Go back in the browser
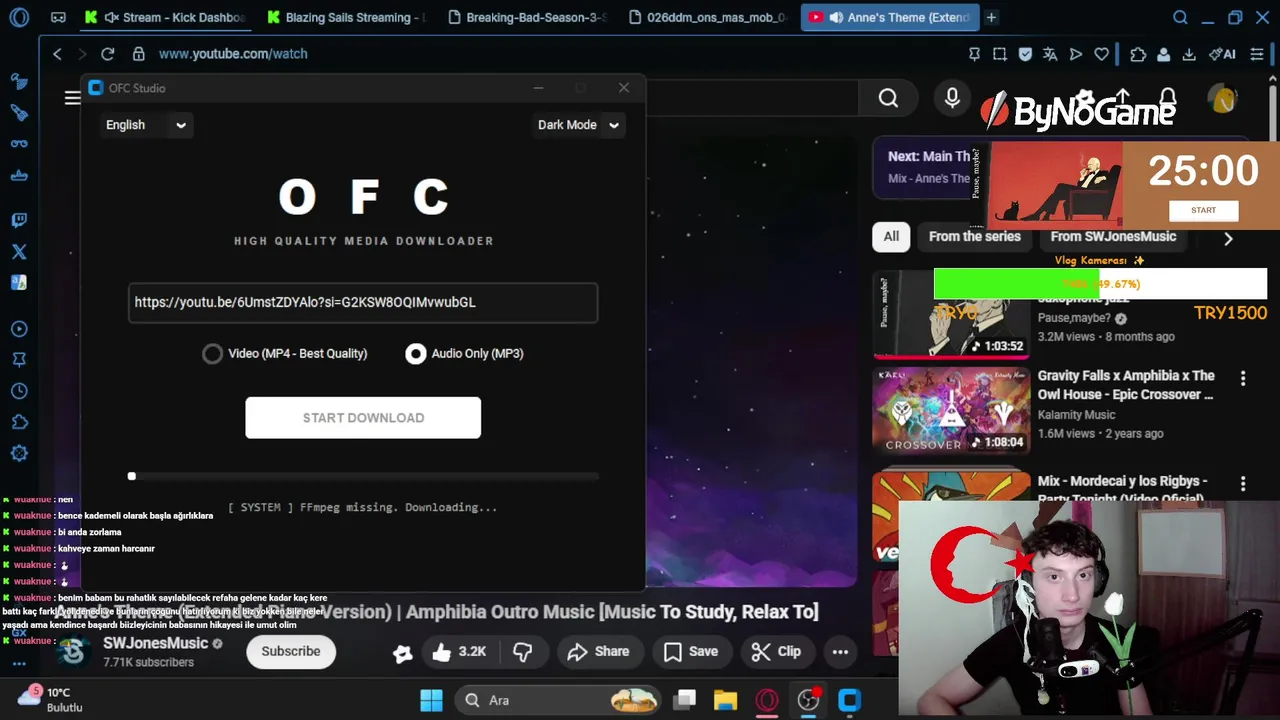Viewport: 1280px width, 720px height. coord(57,54)
